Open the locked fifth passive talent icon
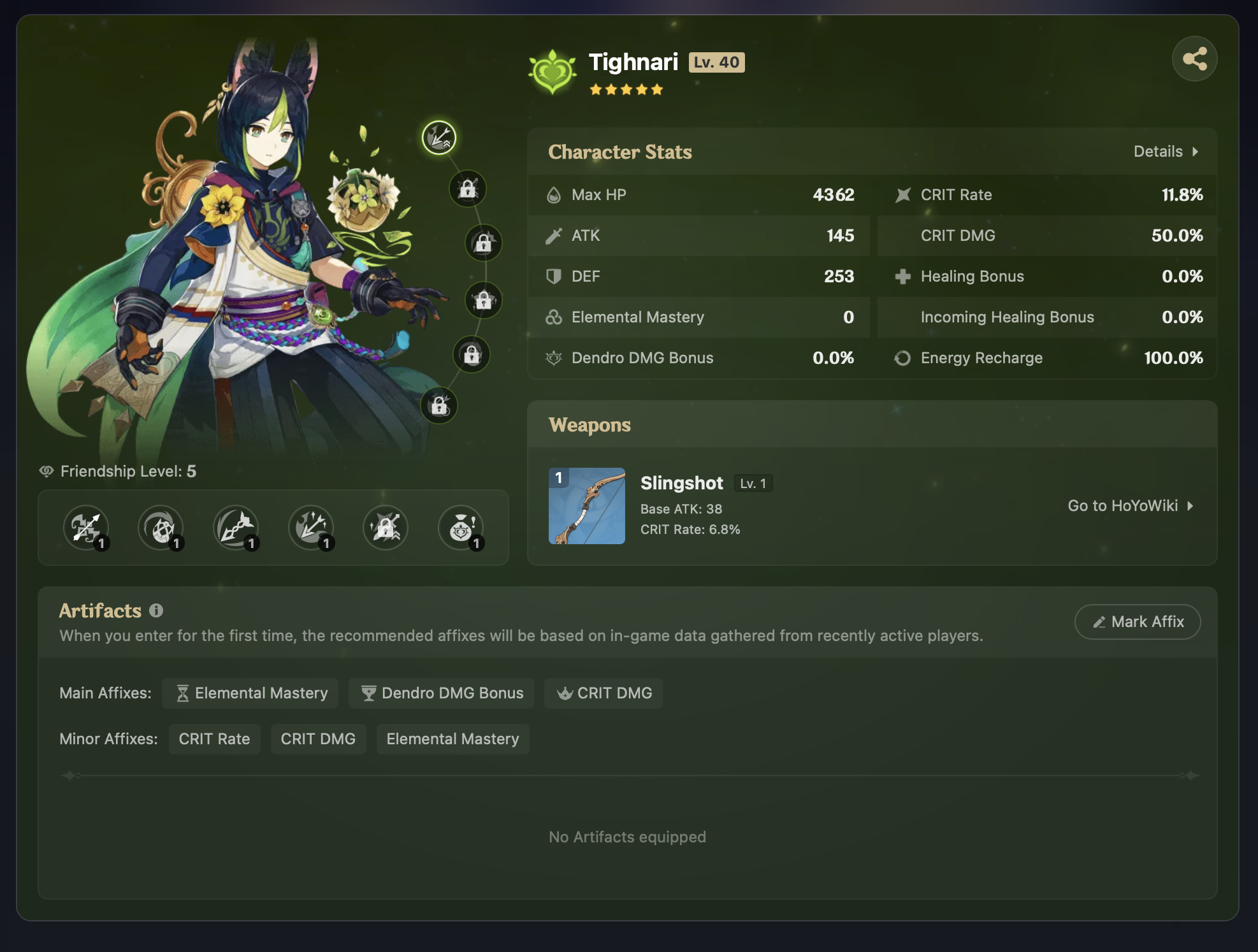 click(x=386, y=528)
